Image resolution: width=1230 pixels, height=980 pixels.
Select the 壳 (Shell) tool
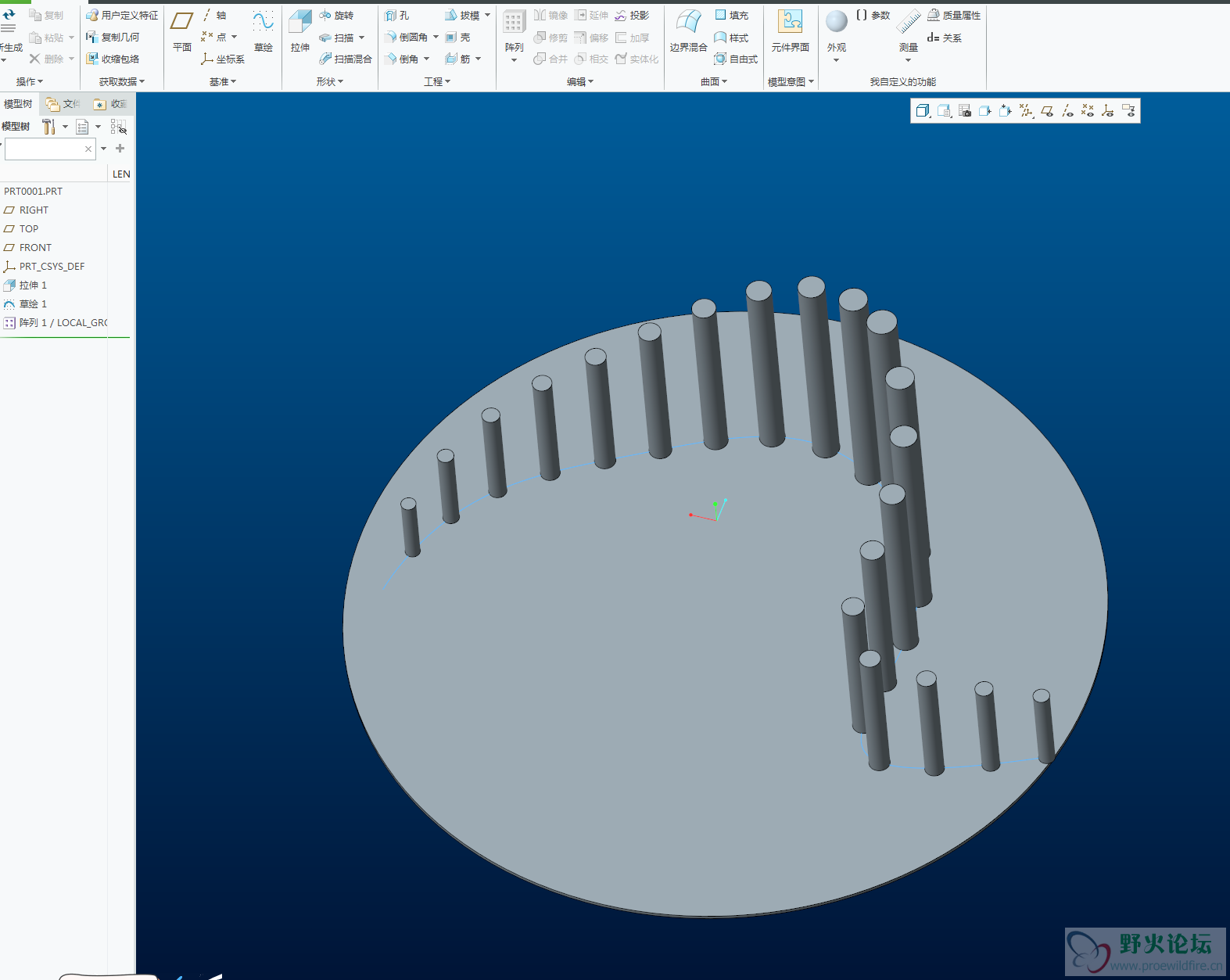458,38
